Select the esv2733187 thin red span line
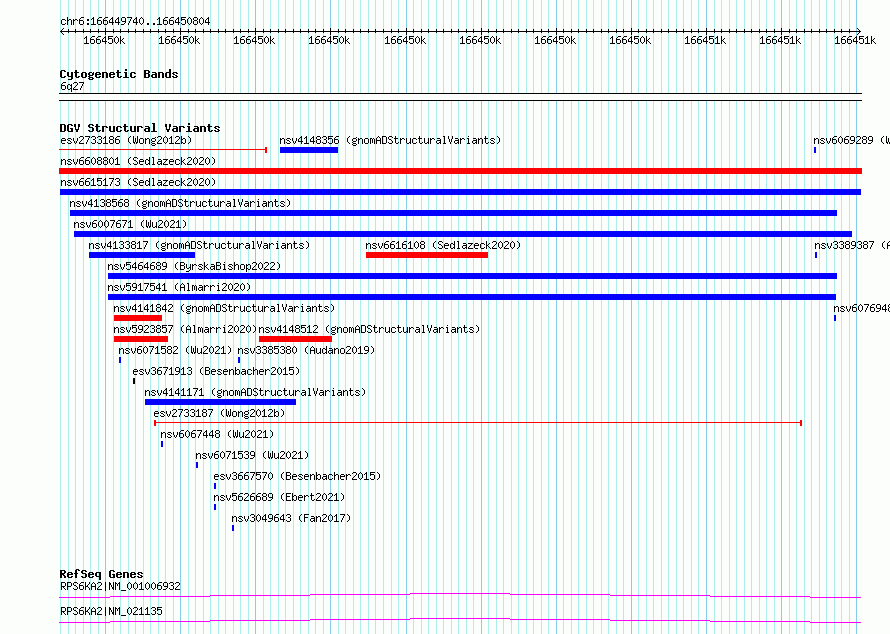 478,423
